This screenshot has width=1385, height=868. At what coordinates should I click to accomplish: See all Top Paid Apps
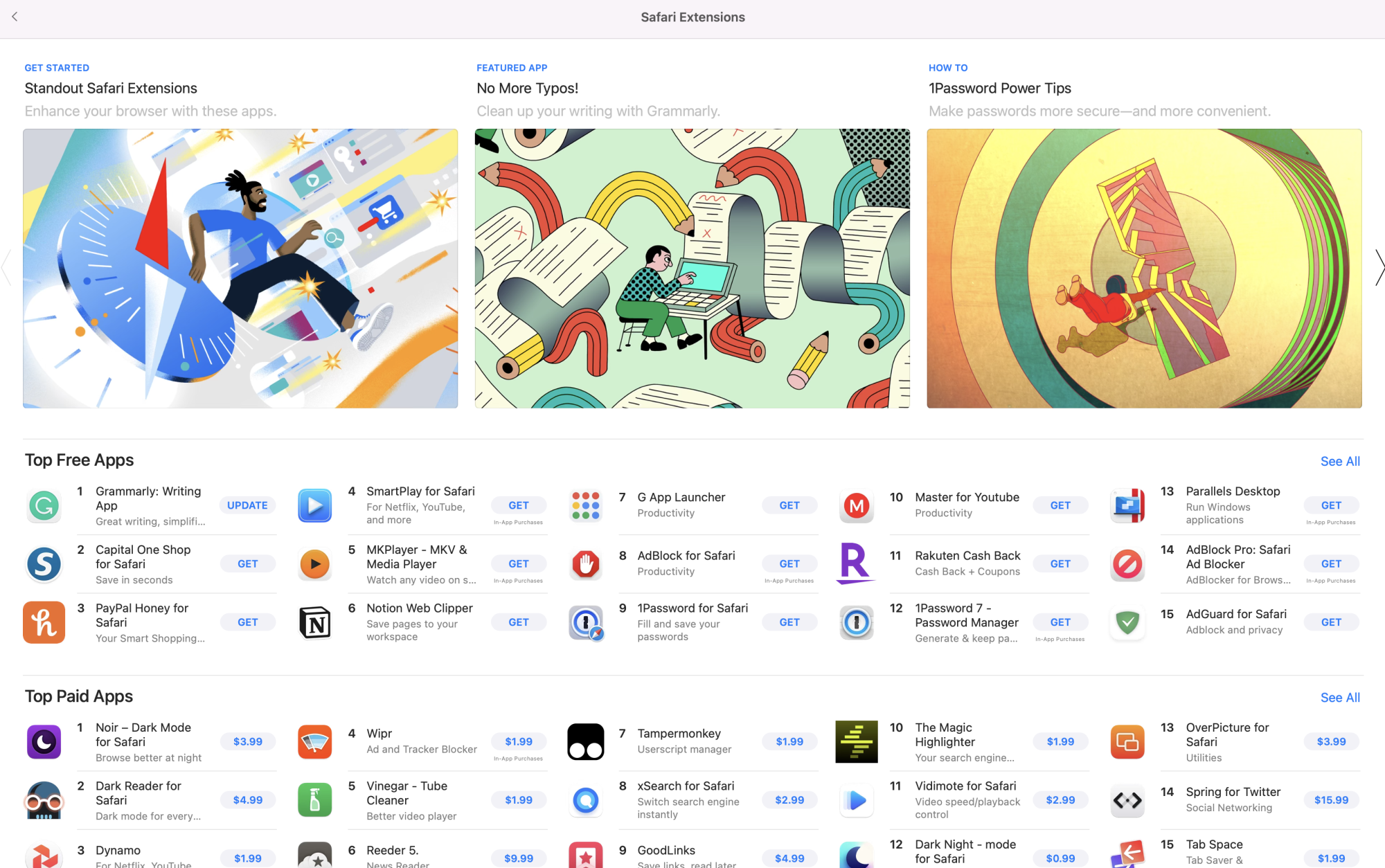coord(1340,697)
